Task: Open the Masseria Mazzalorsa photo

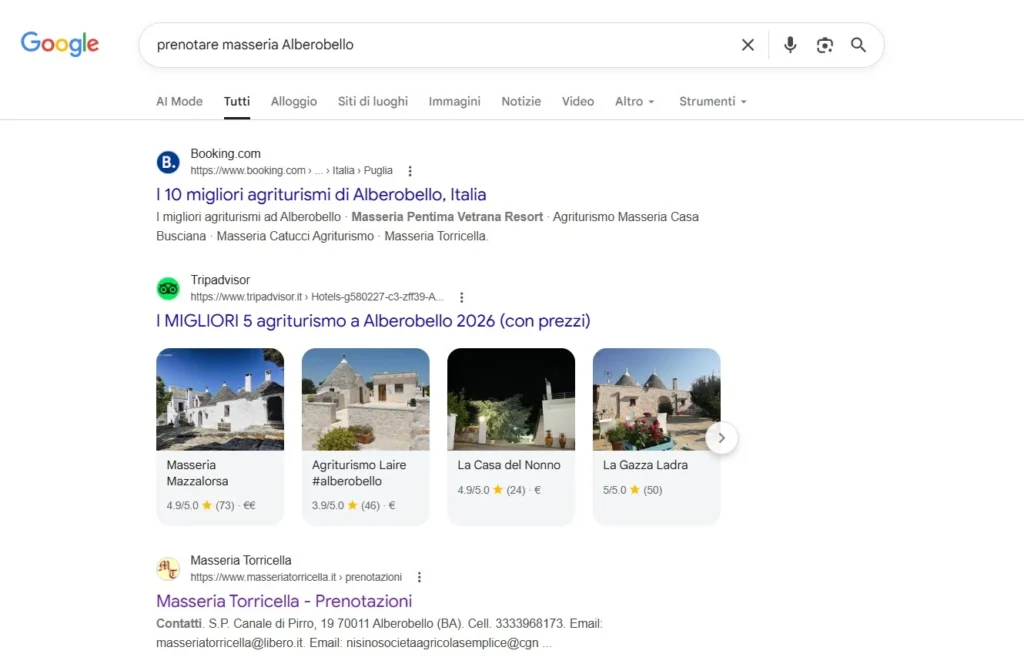Action: click(220, 399)
